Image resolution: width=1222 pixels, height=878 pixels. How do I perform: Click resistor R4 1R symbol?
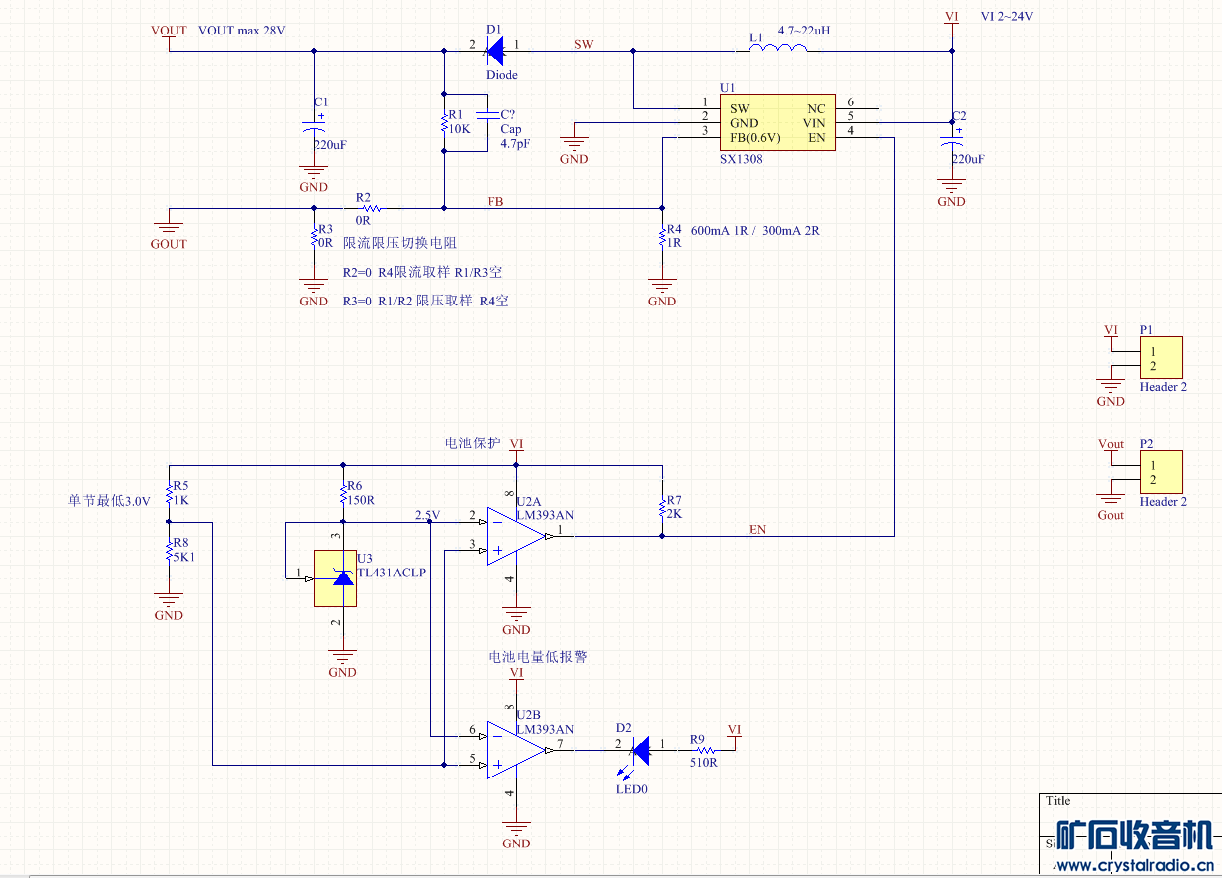click(x=661, y=237)
